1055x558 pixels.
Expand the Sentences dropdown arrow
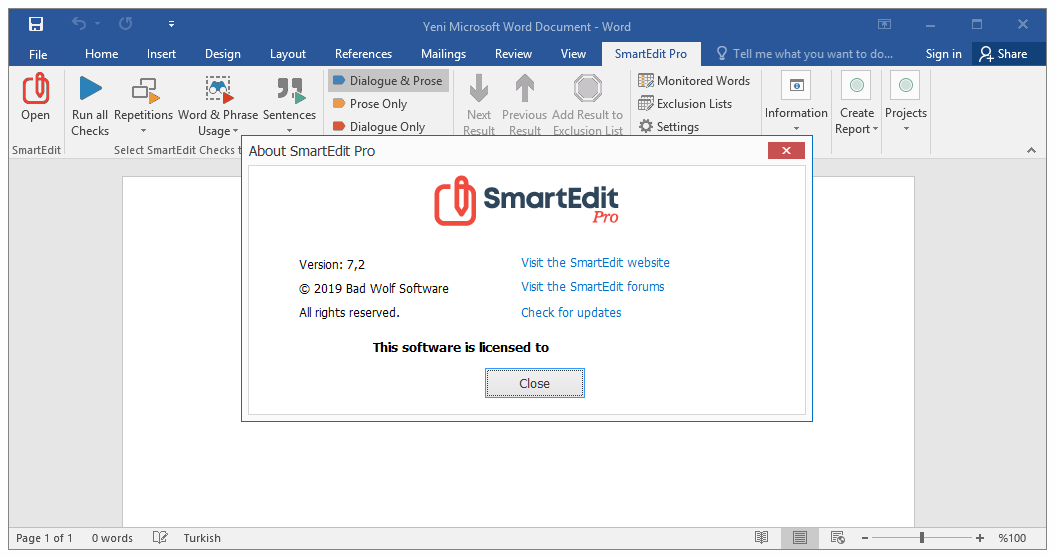pos(289,131)
